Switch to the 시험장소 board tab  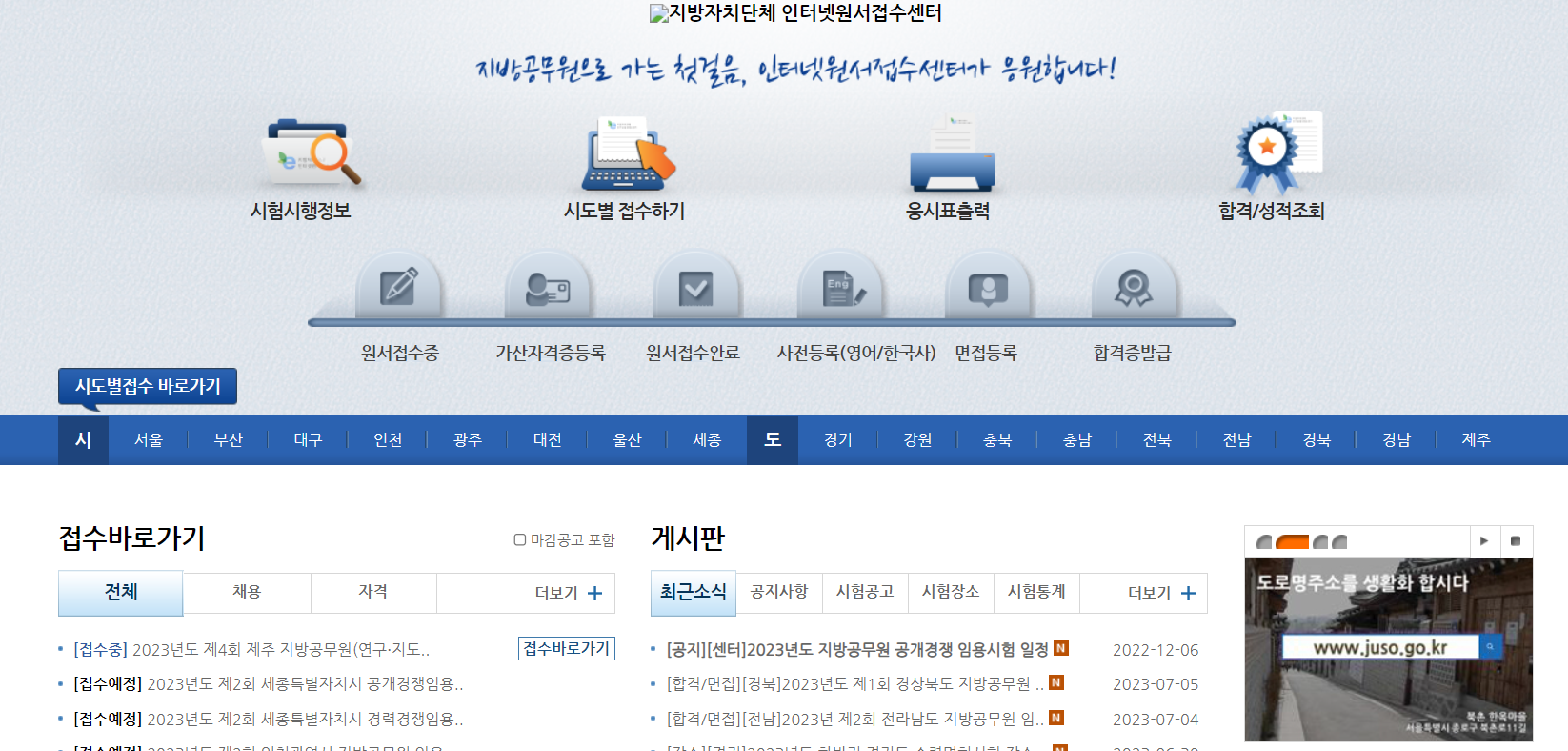point(951,592)
